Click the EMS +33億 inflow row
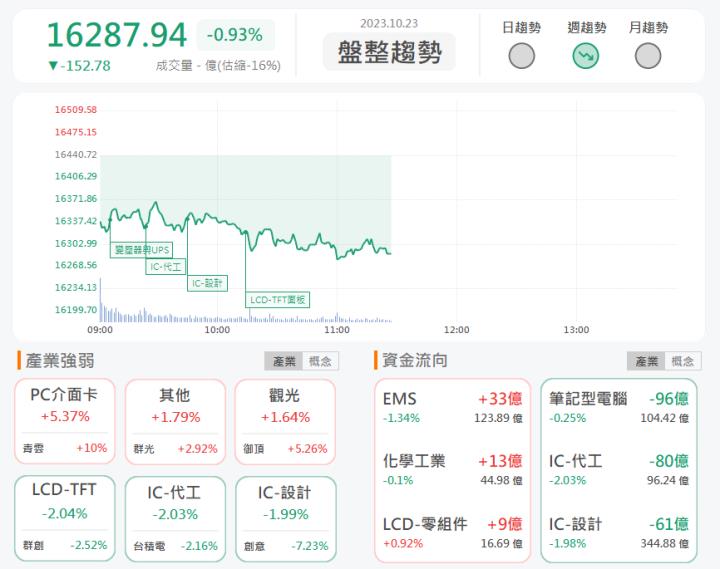 pyautogui.click(x=452, y=407)
